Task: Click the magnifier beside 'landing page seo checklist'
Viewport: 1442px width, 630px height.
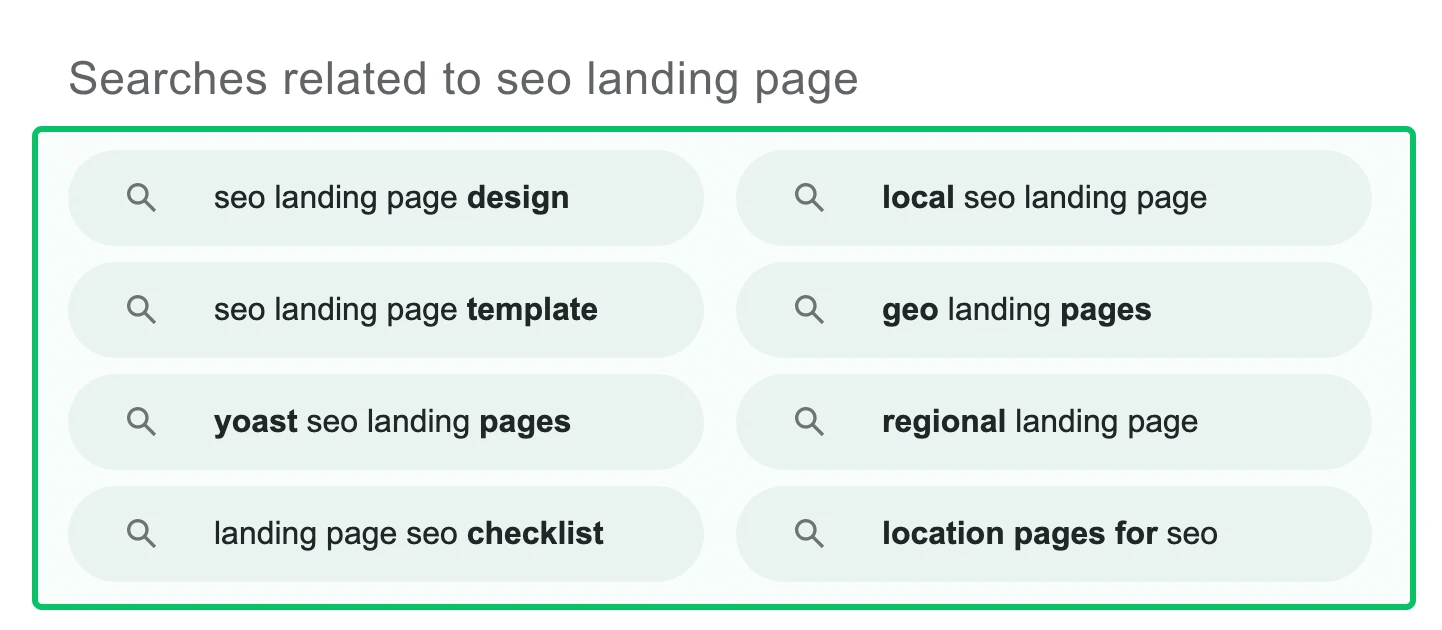Action: (x=142, y=534)
